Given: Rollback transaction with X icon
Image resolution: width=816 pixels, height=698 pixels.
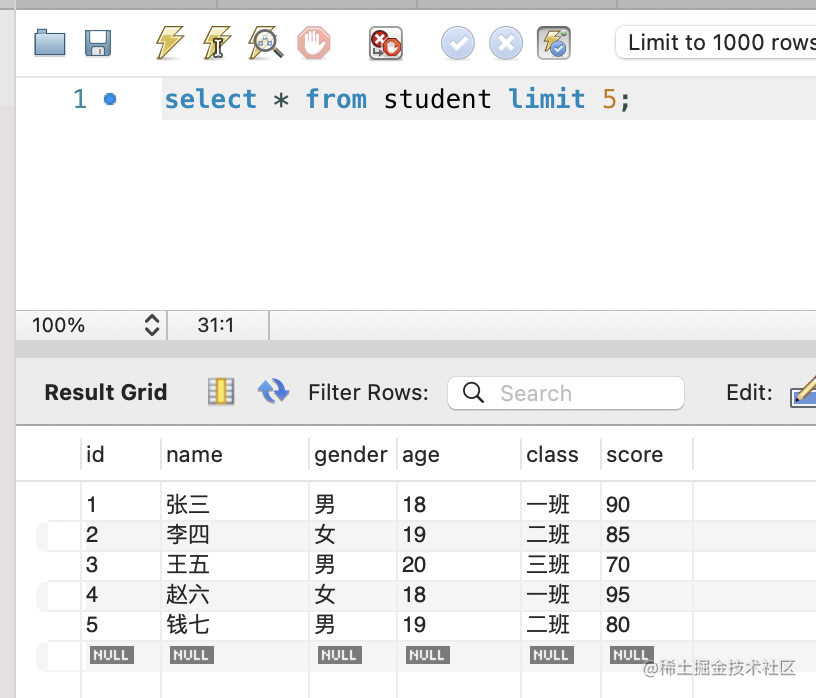Looking at the screenshot, I should pyautogui.click(x=505, y=43).
